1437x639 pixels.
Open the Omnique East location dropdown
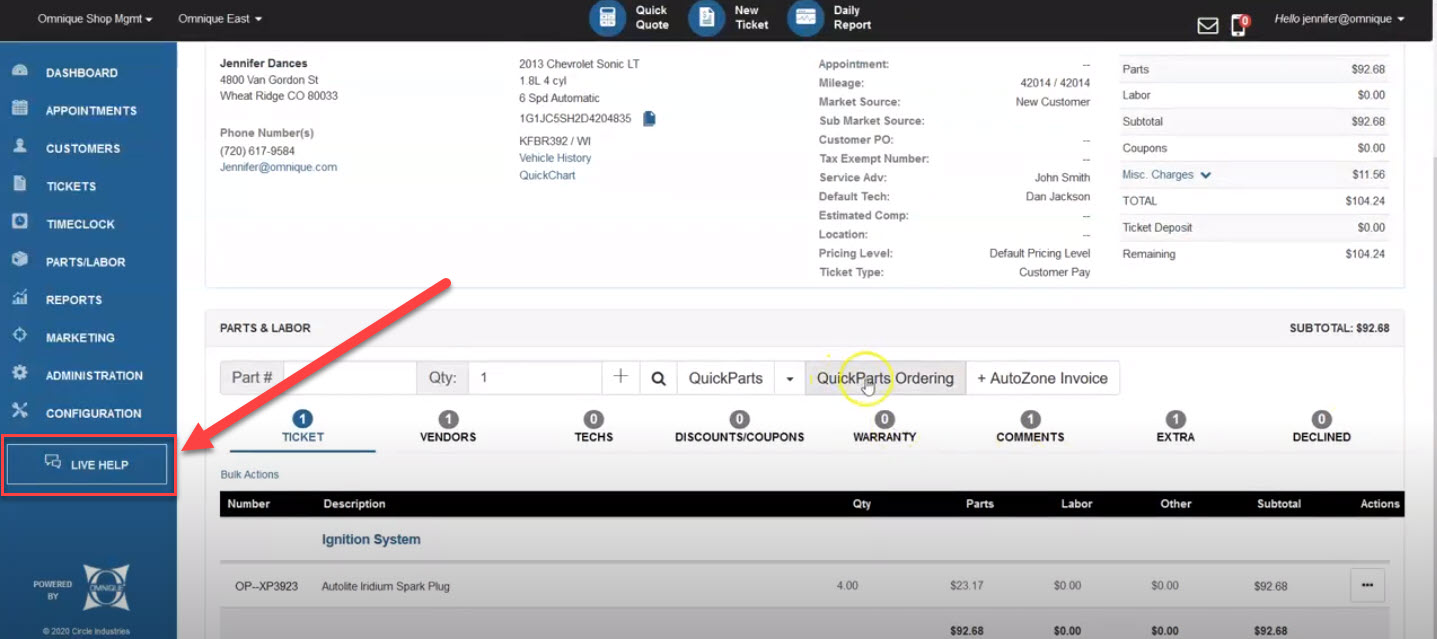coord(219,19)
